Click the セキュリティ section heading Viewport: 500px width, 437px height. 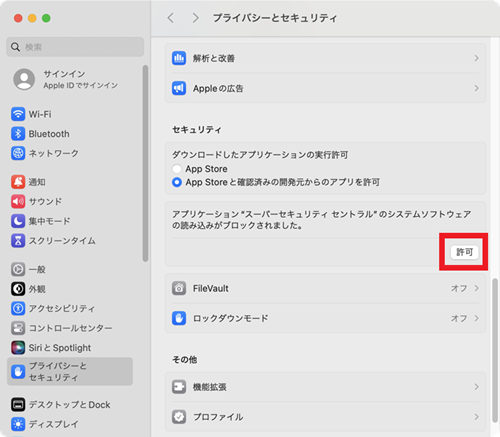197,130
